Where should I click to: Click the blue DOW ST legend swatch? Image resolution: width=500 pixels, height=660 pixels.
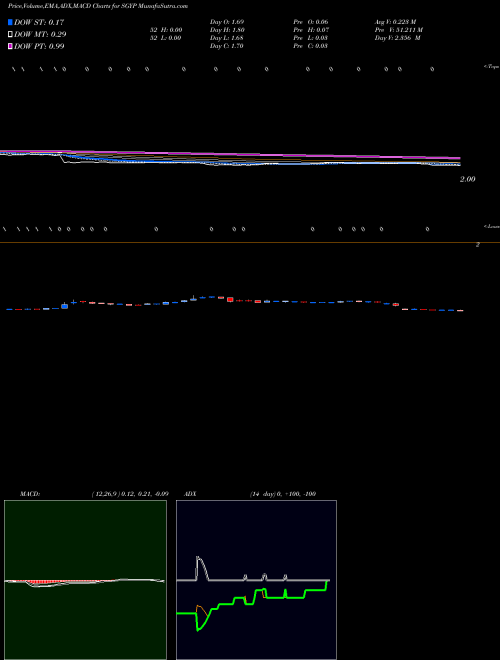tap(10, 22)
